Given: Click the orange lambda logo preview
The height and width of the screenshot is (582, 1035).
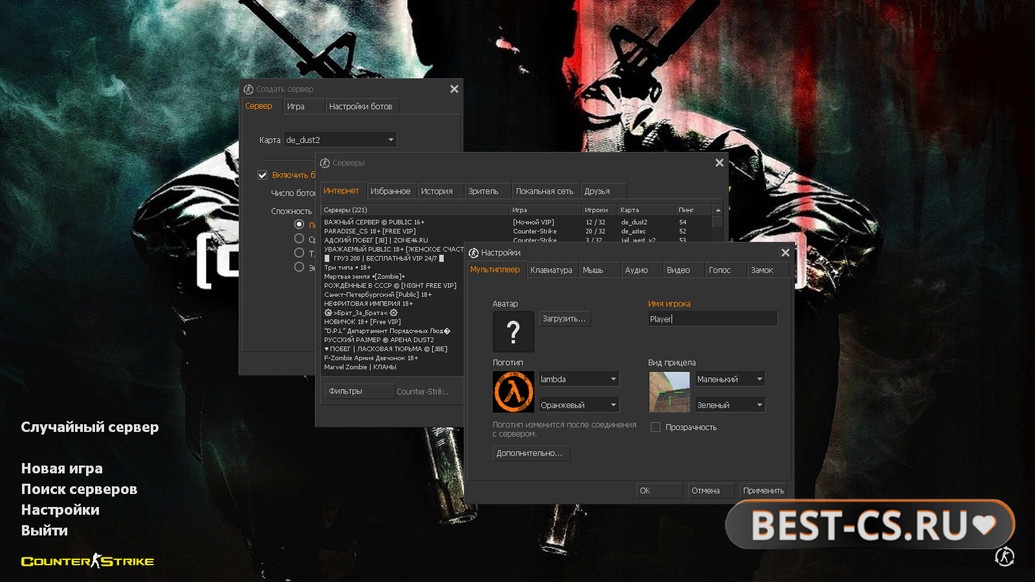Looking at the screenshot, I should click(513, 391).
